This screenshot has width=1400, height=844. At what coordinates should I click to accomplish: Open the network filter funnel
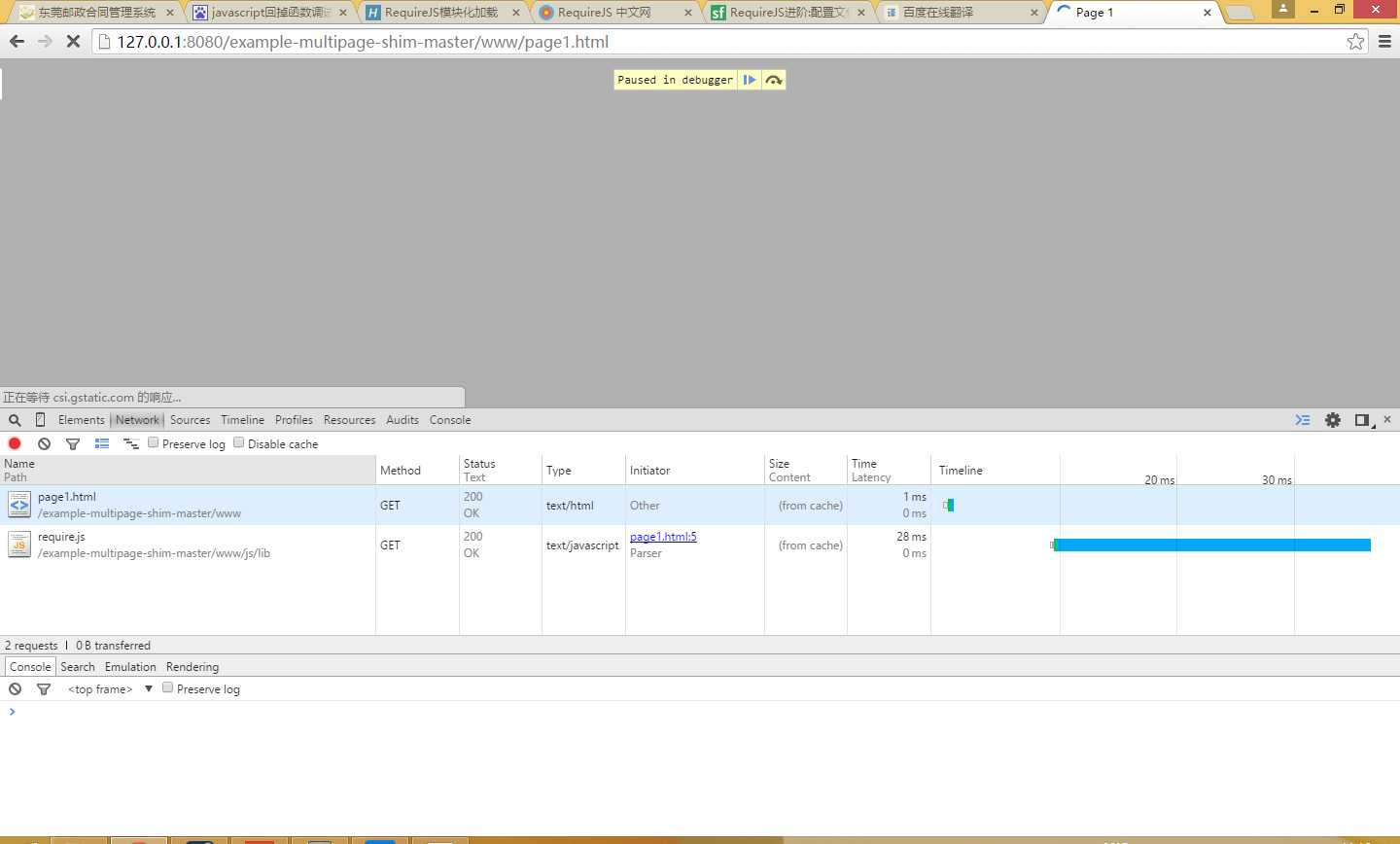click(73, 443)
